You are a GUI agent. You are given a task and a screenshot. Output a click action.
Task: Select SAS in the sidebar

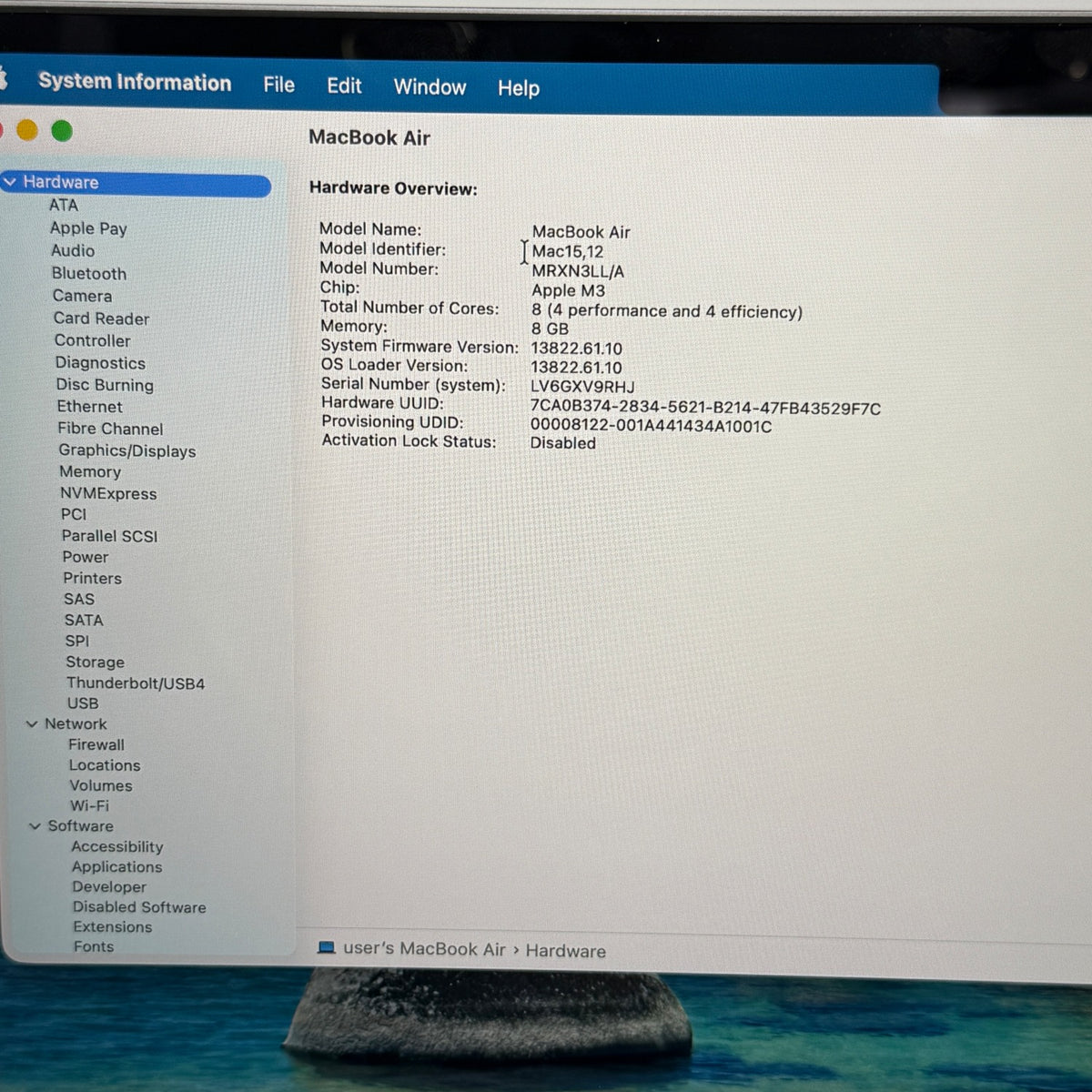79,599
